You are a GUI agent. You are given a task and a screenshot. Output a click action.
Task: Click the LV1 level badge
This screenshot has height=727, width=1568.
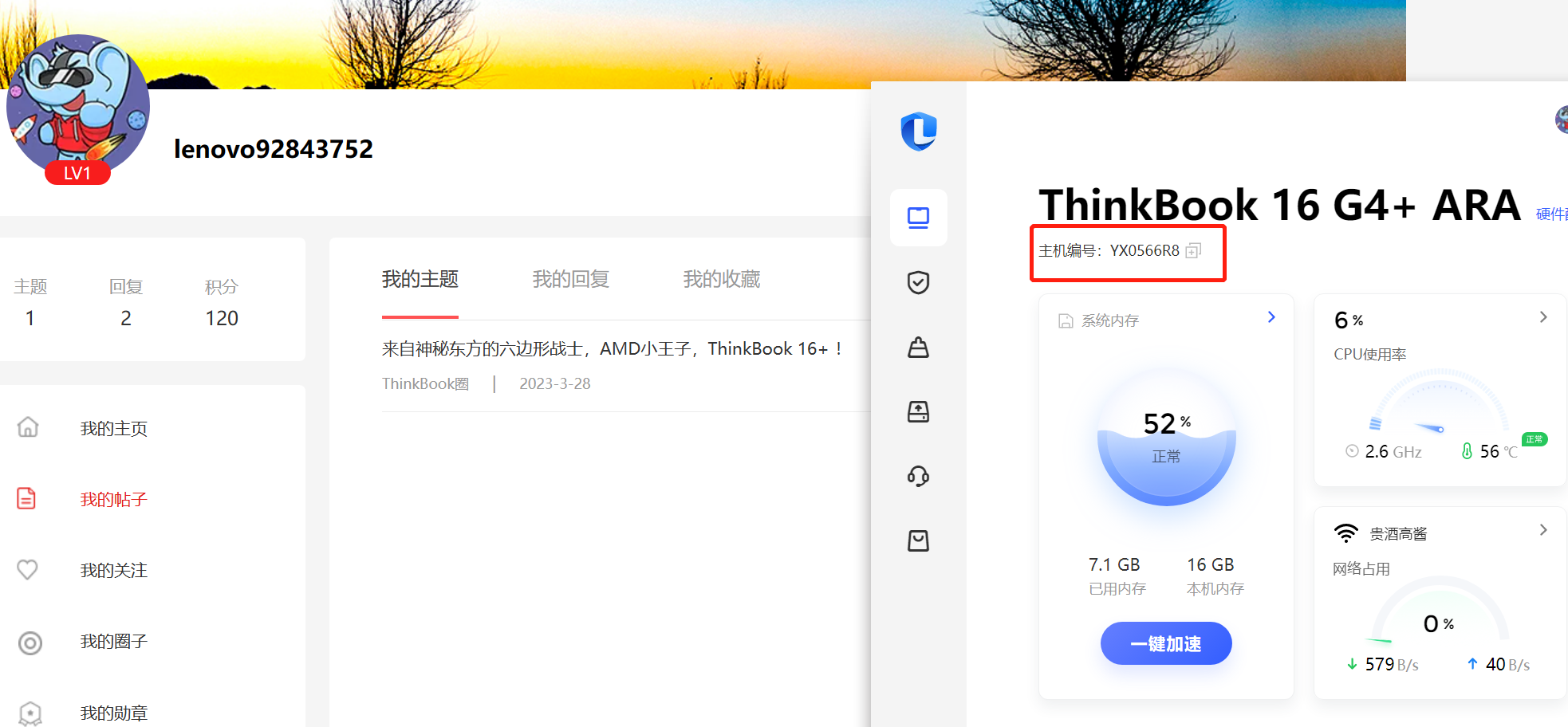click(x=77, y=173)
